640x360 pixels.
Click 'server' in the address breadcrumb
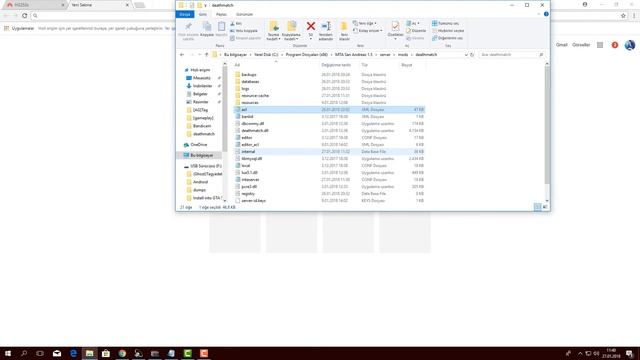tap(385, 55)
